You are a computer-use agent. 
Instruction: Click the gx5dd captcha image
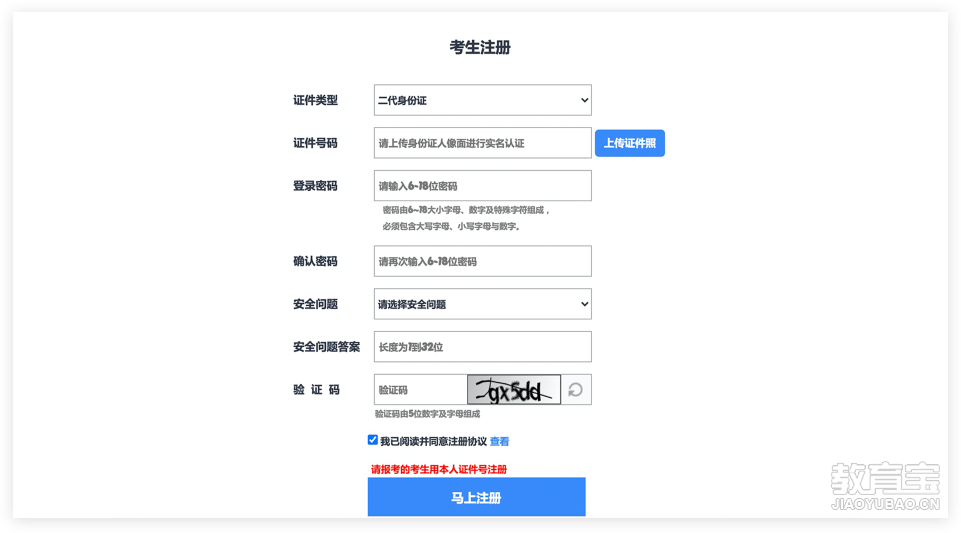[x=514, y=390]
